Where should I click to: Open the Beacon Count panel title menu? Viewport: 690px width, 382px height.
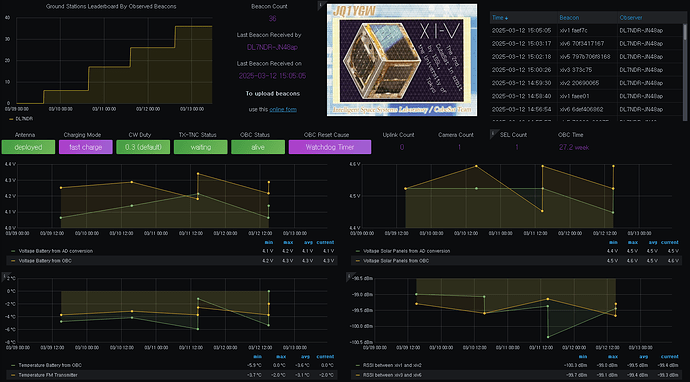269,7
